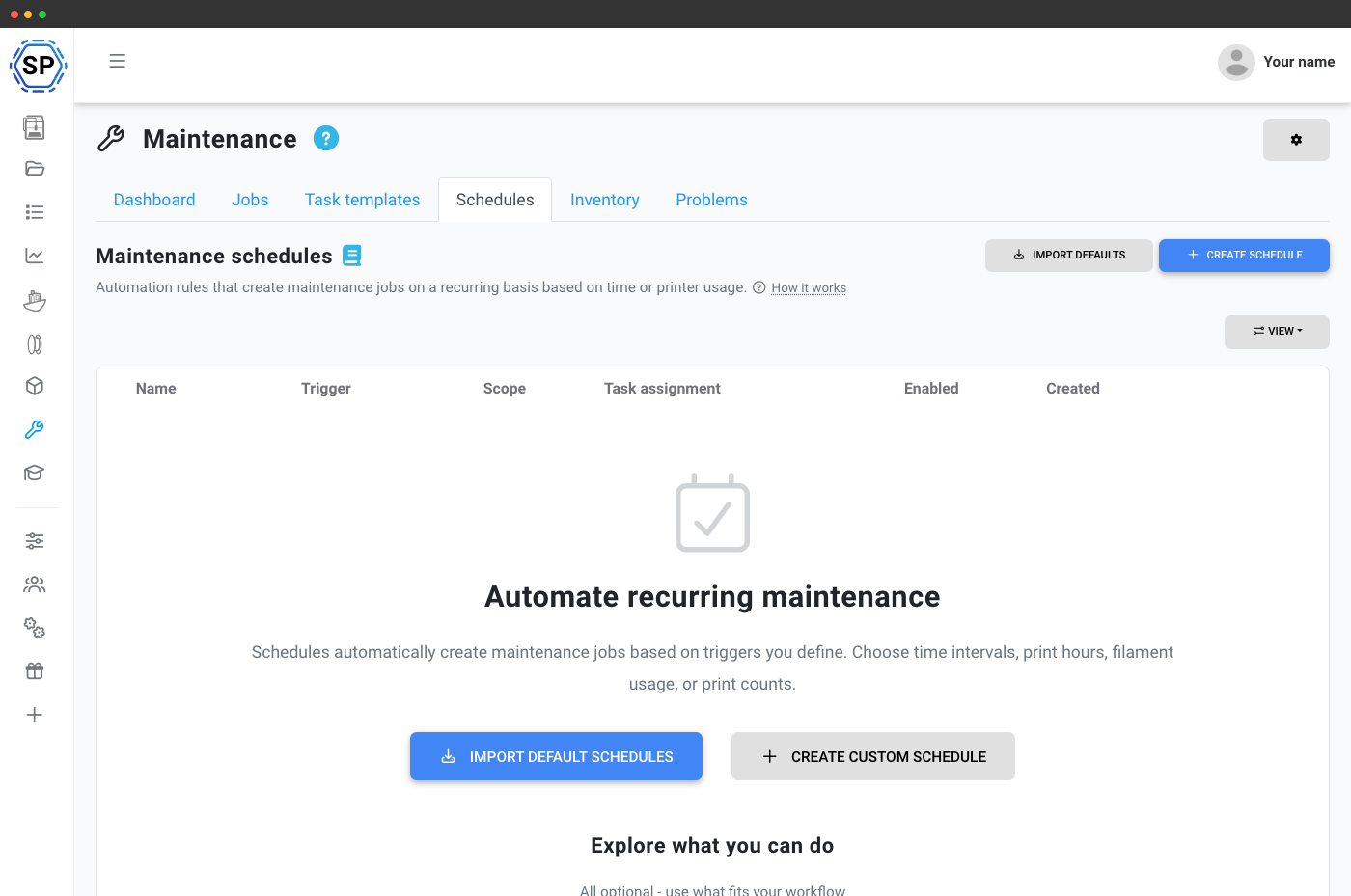Switch to the Problems tab
1351x896 pixels.
(712, 200)
